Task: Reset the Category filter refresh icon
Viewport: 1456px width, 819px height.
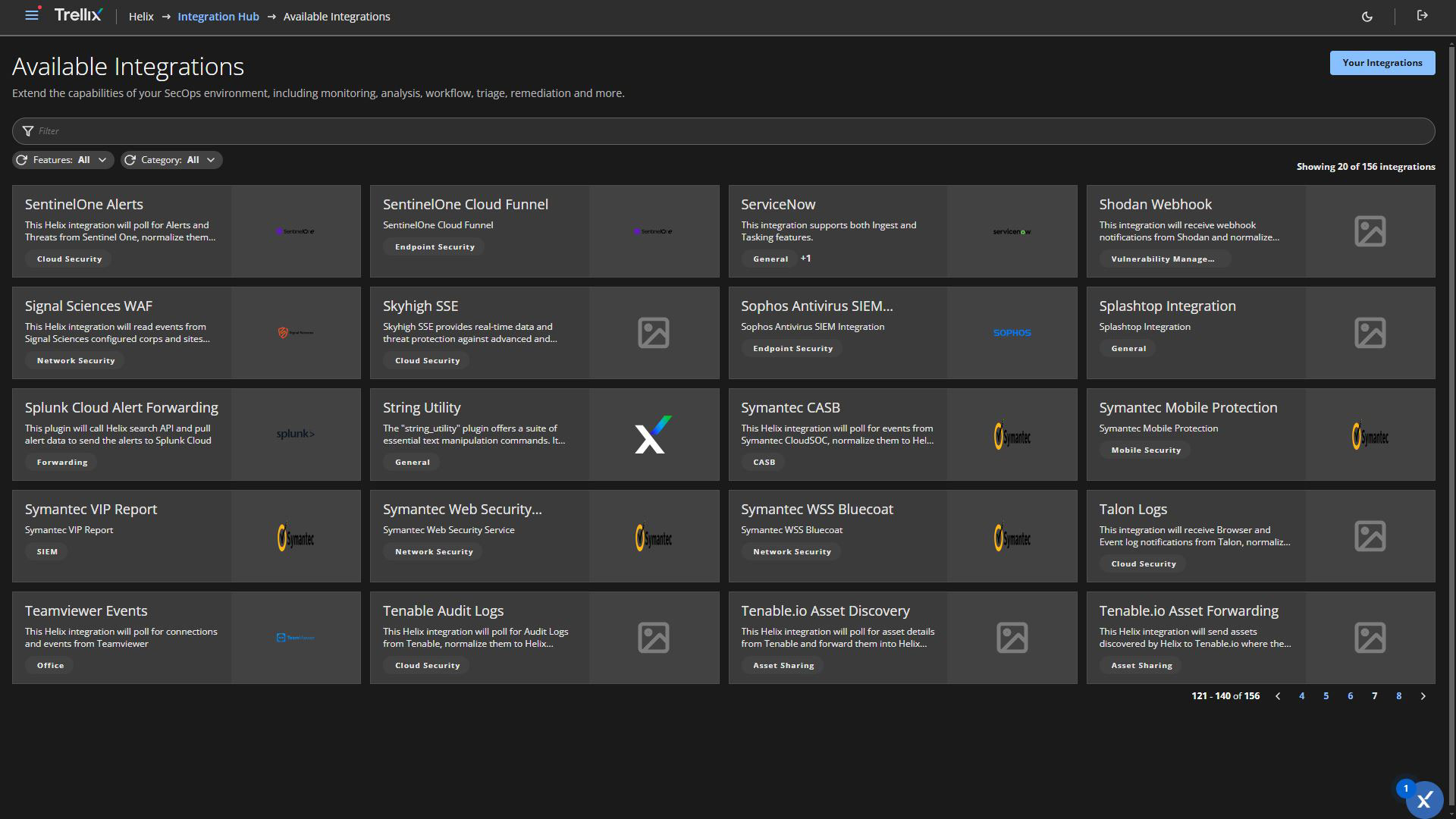Action: (x=130, y=160)
